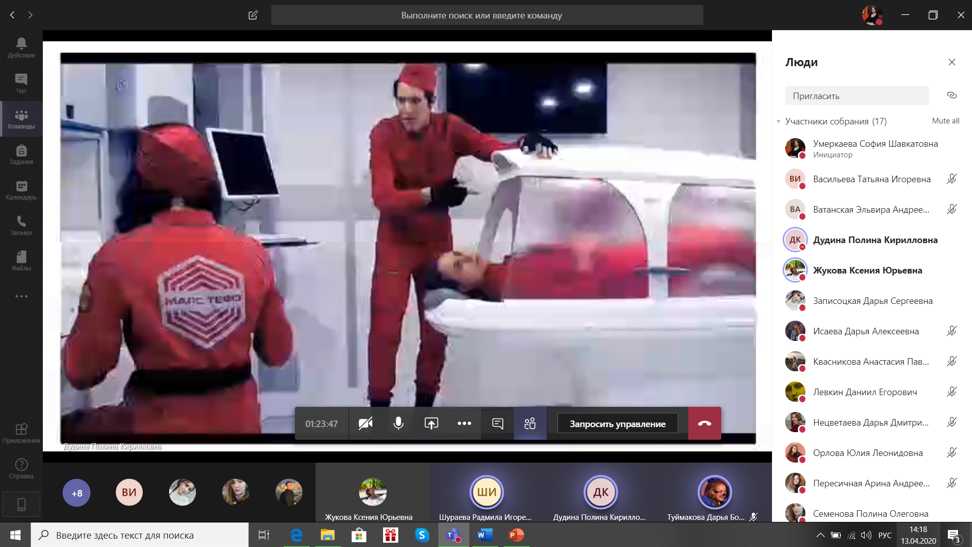Hide the participants panel via toolbar icon

pos(530,424)
